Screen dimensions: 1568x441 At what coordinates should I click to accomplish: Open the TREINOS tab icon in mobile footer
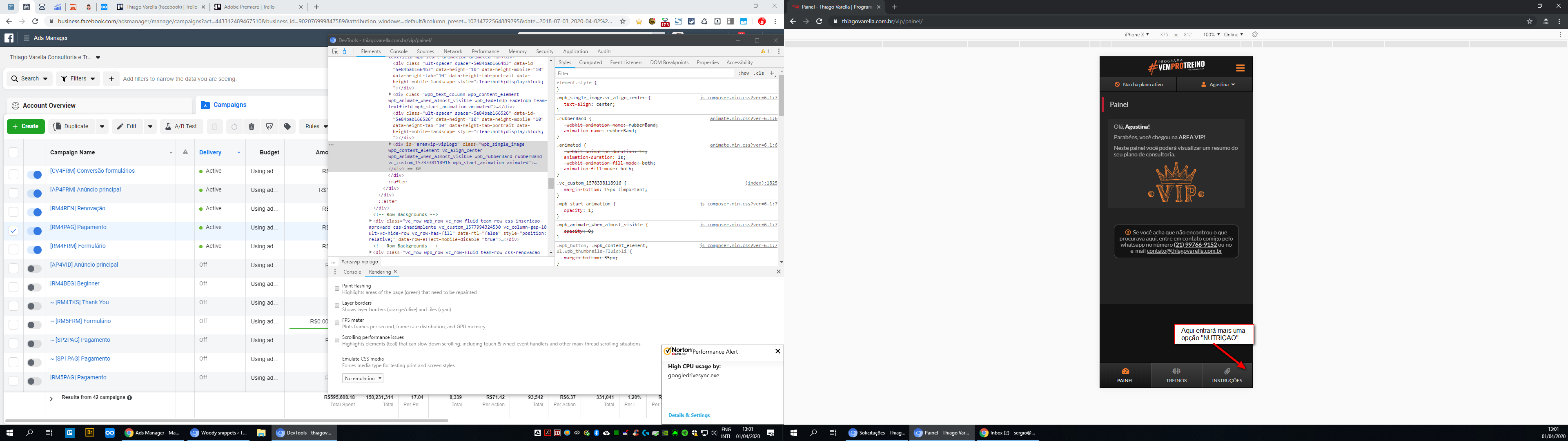(1176, 372)
